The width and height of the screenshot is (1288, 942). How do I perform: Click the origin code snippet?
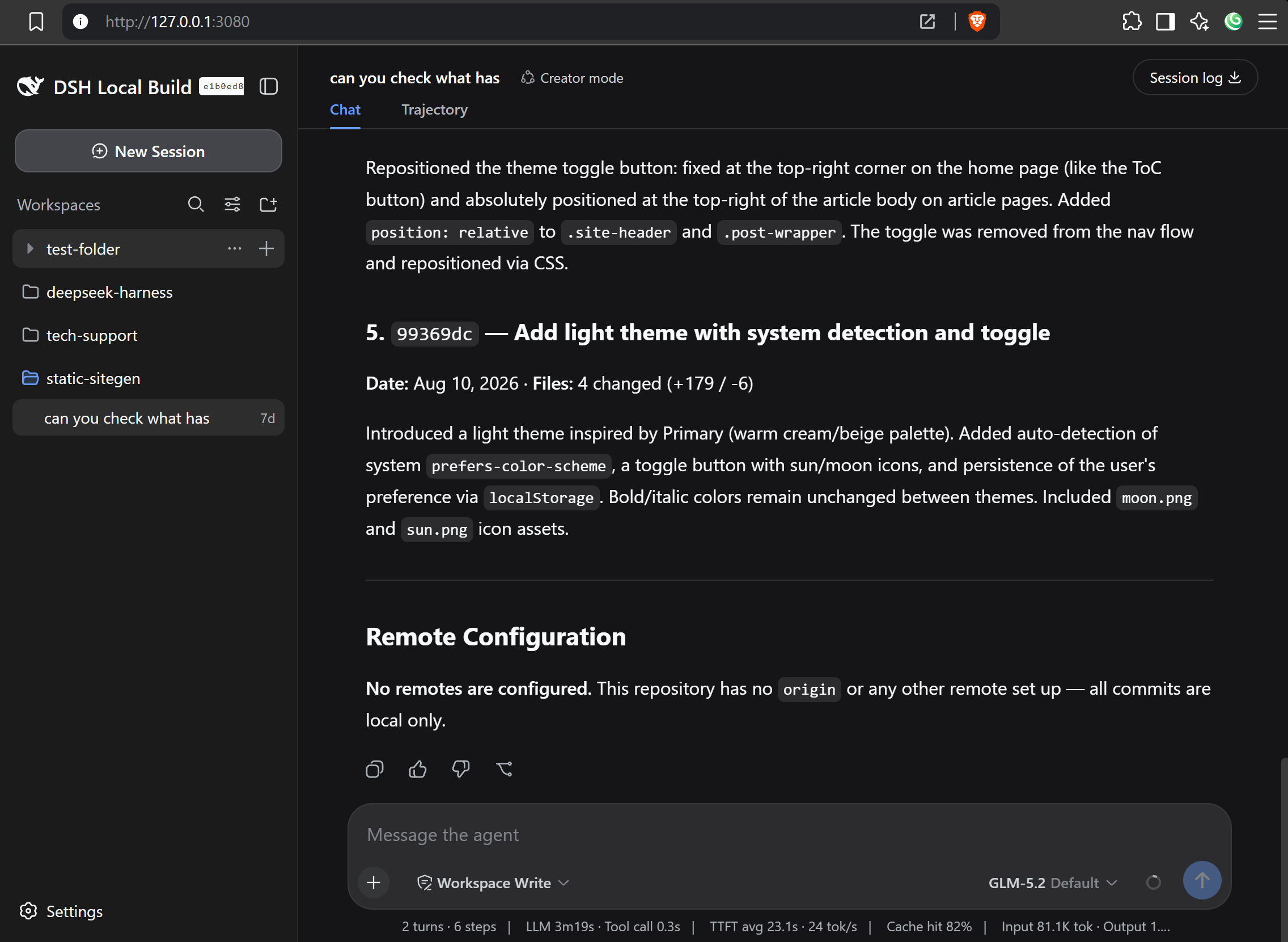pos(809,690)
